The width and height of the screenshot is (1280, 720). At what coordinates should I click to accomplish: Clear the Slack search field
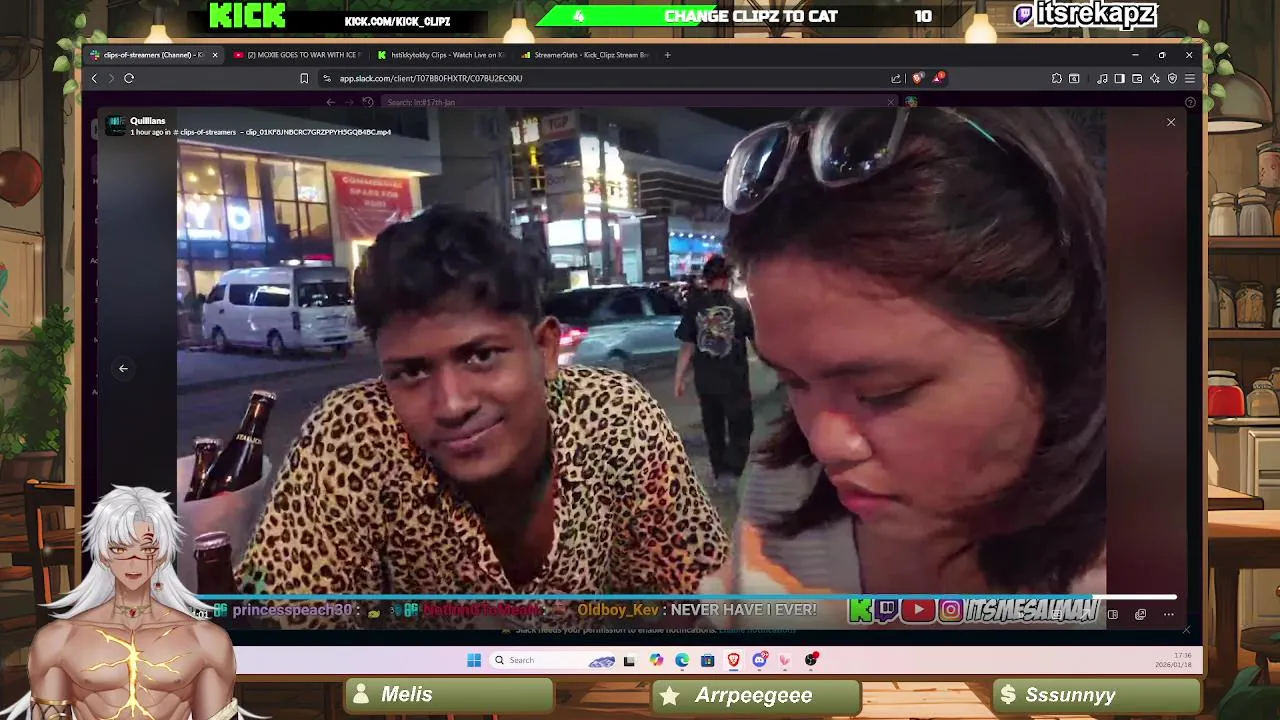891,102
